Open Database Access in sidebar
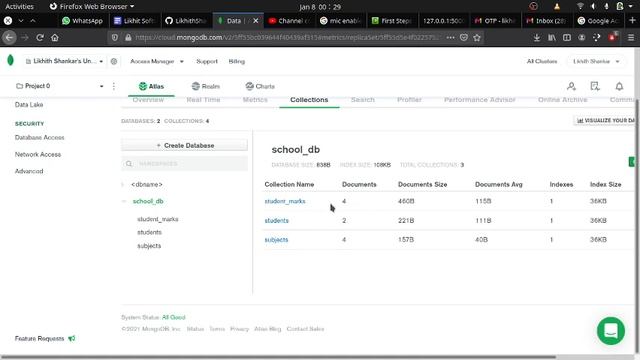This screenshot has width=640, height=360. (40, 138)
